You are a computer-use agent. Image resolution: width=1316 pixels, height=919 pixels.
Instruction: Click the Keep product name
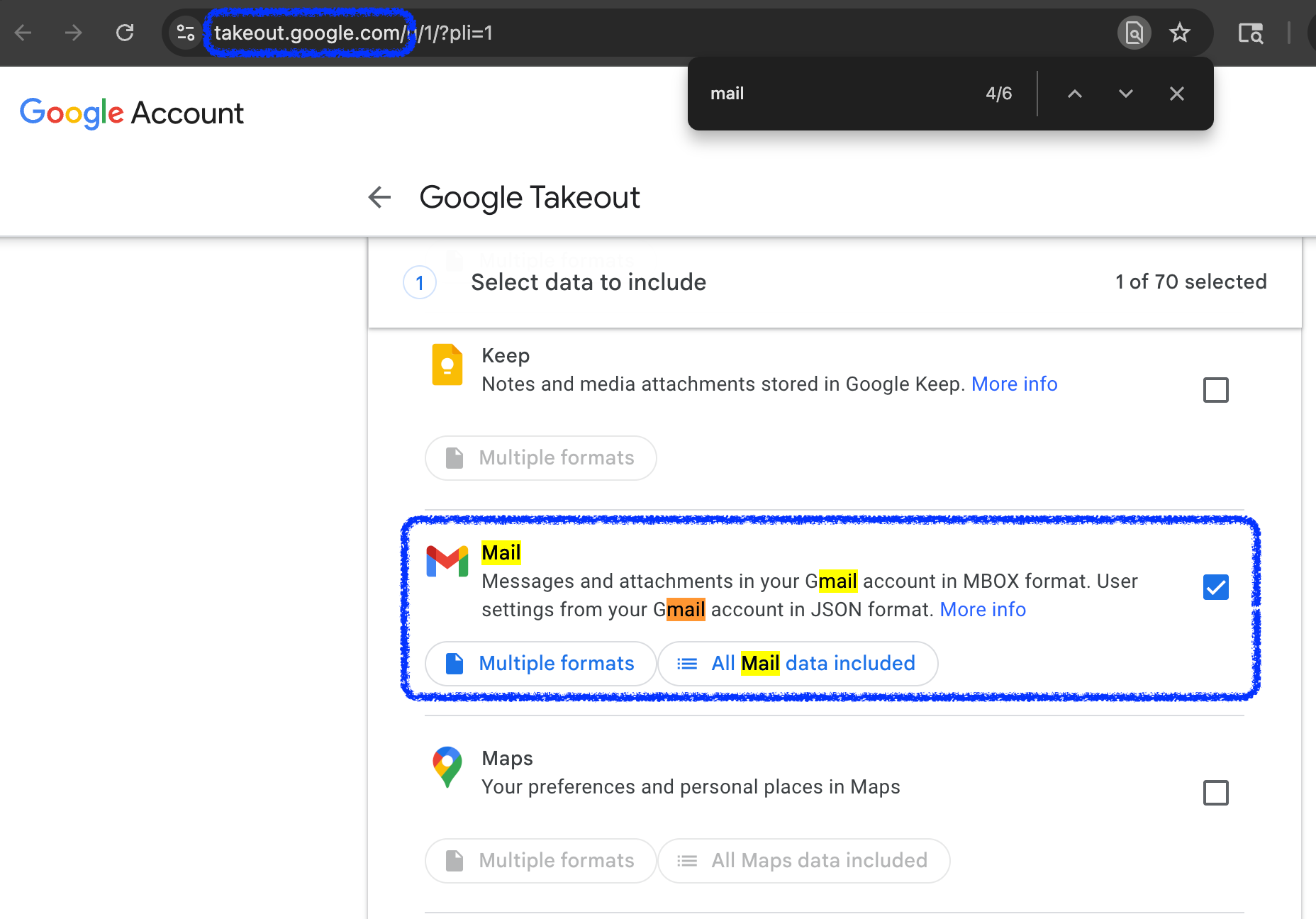pos(506,355)
